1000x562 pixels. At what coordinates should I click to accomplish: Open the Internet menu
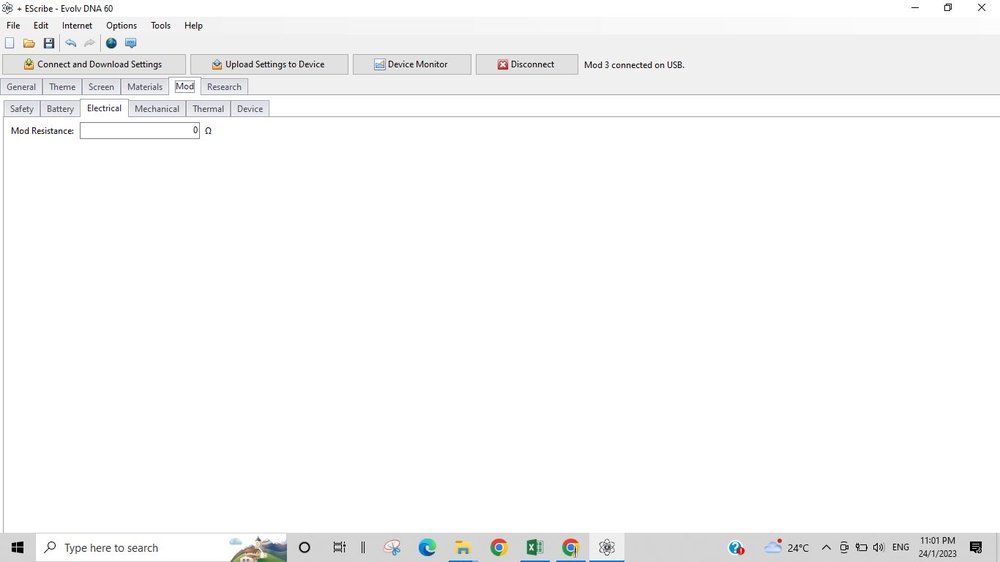coord(77,25)
